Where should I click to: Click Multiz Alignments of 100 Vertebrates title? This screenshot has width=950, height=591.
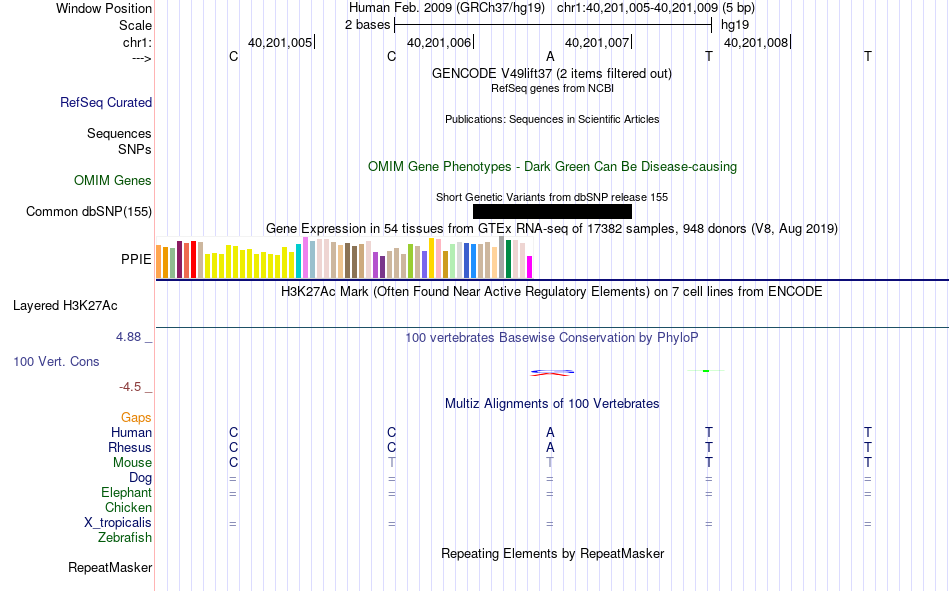click(x=552, y=404)
